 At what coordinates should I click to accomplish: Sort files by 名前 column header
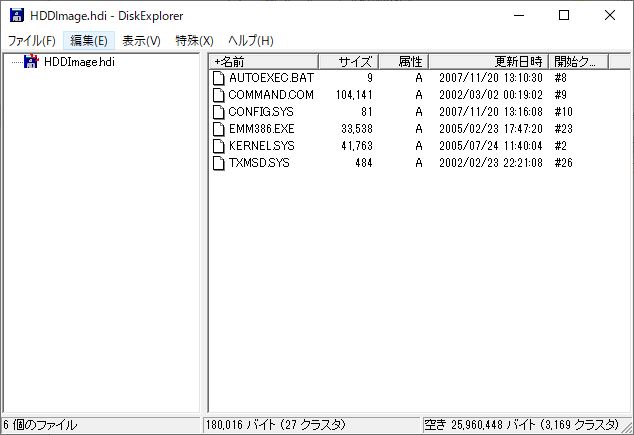coord(264,61)
